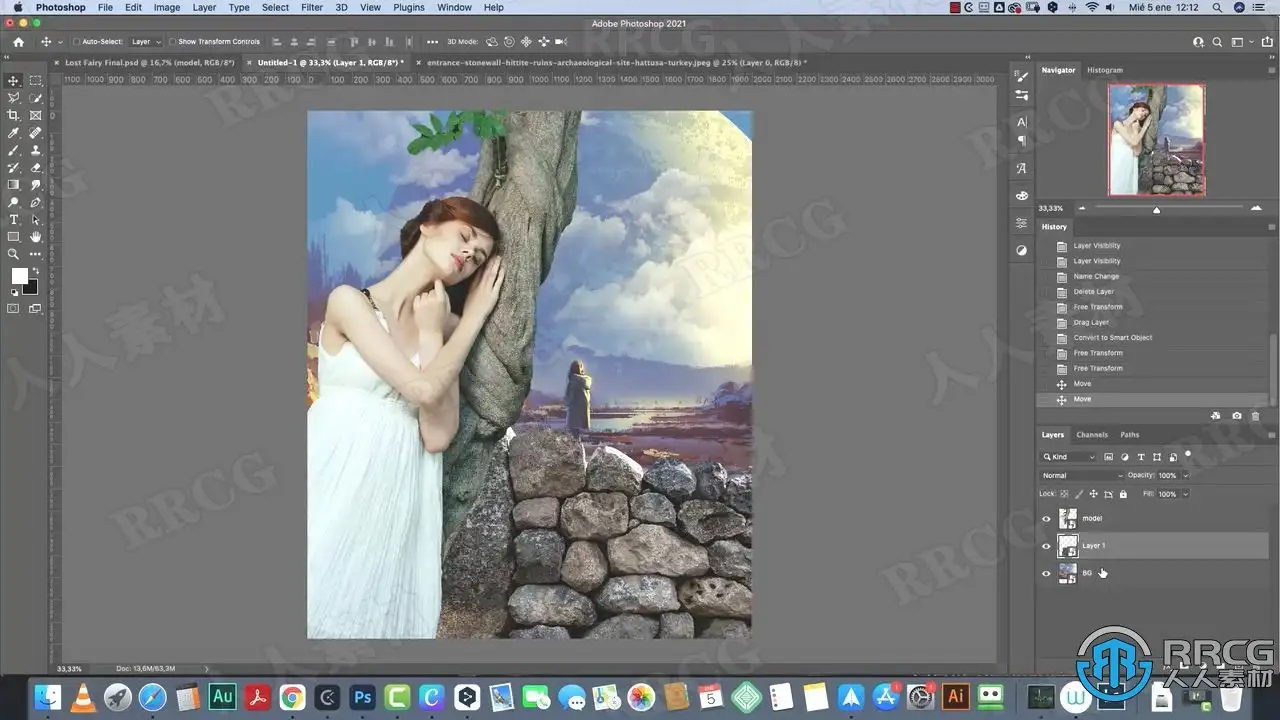Open the Normal blend mode dropdown

click(1080, 476)
